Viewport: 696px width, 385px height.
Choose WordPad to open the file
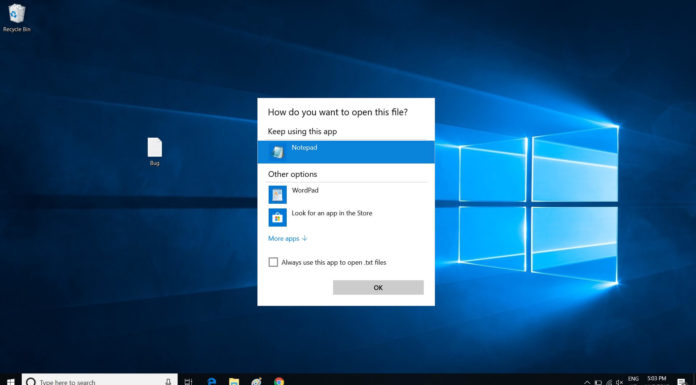coord(346,194)
